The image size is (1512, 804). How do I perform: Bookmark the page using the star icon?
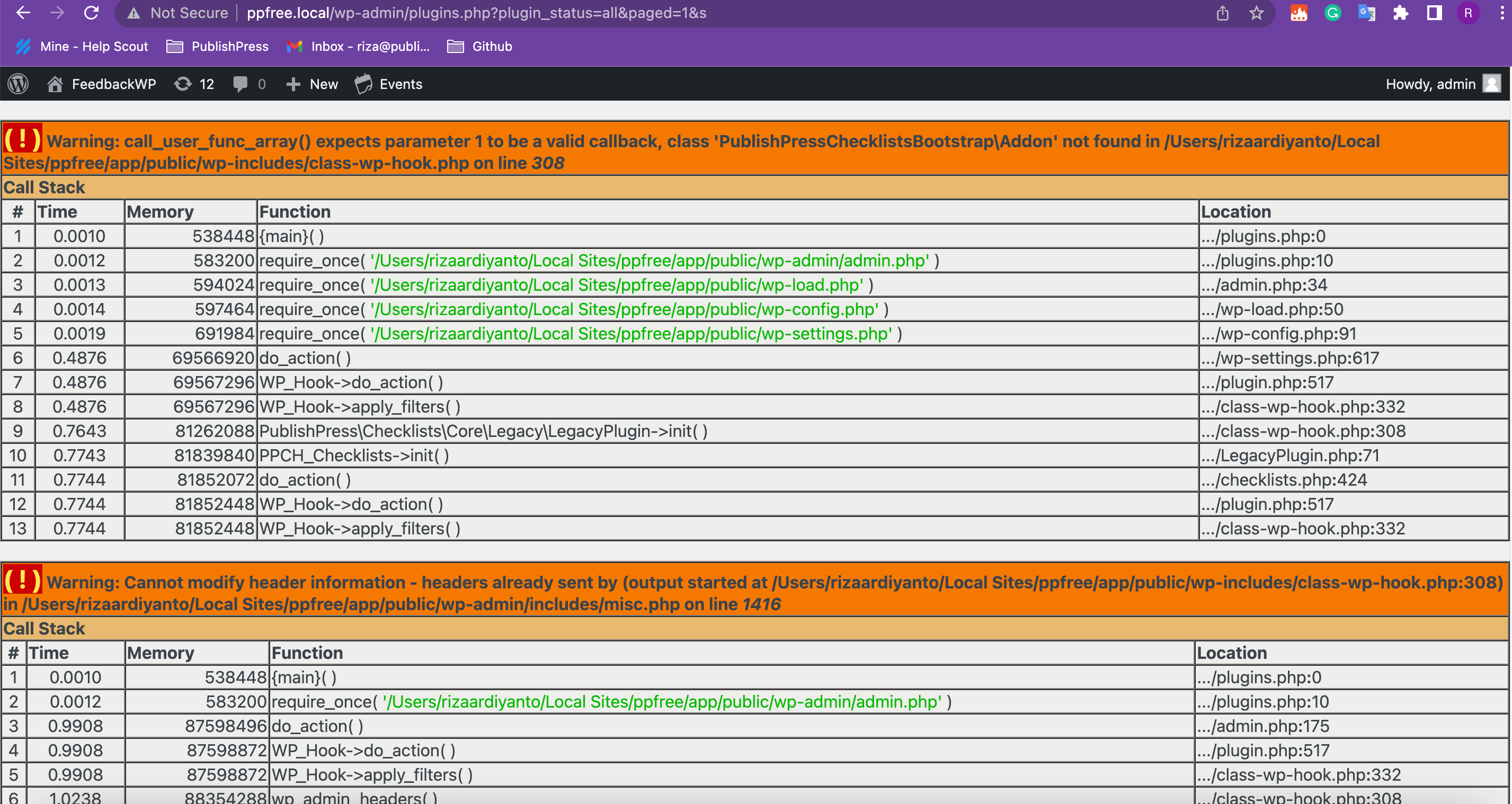point(1256,12)
